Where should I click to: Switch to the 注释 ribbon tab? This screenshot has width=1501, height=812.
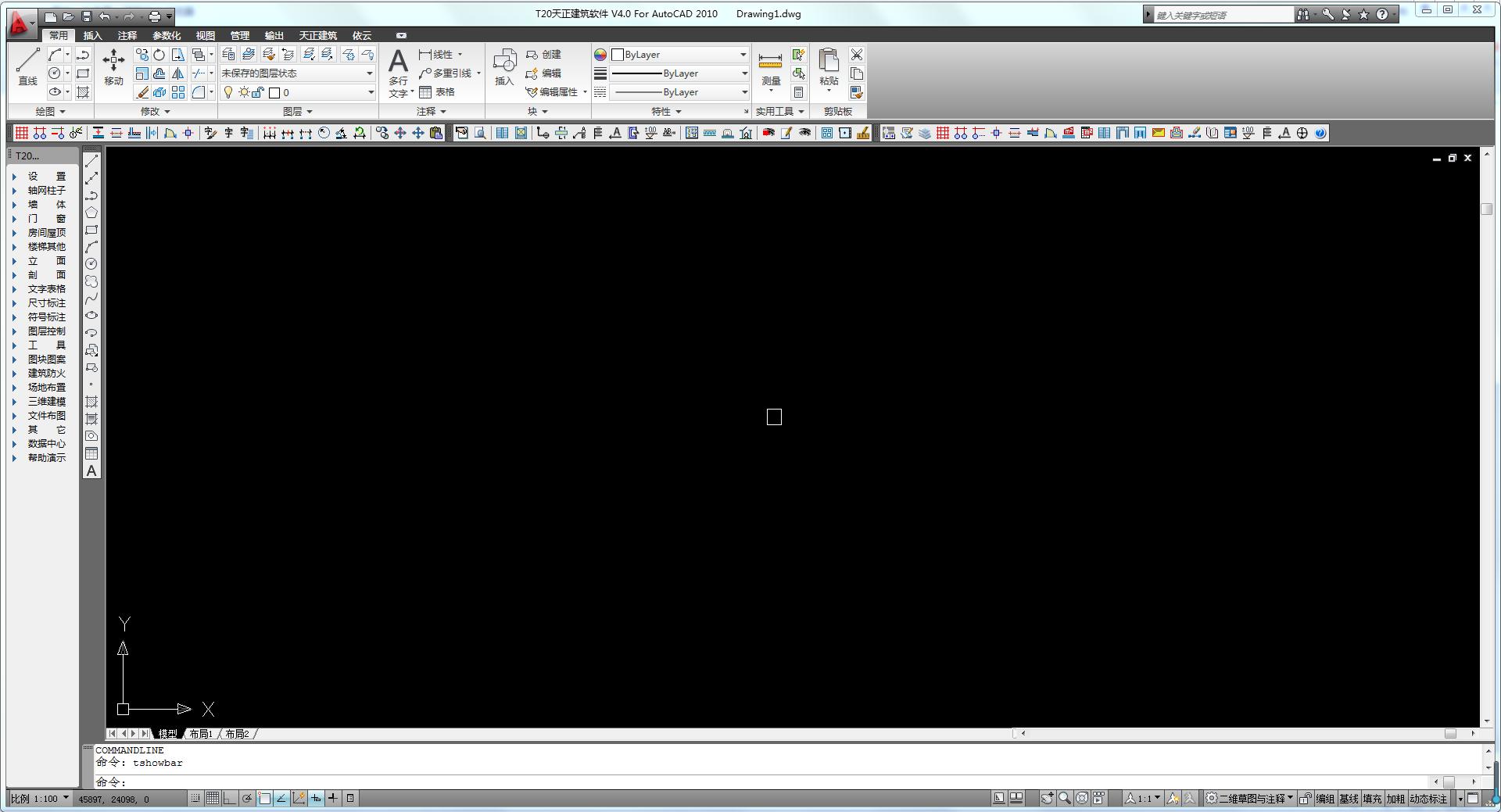click(x=127, y=35)
